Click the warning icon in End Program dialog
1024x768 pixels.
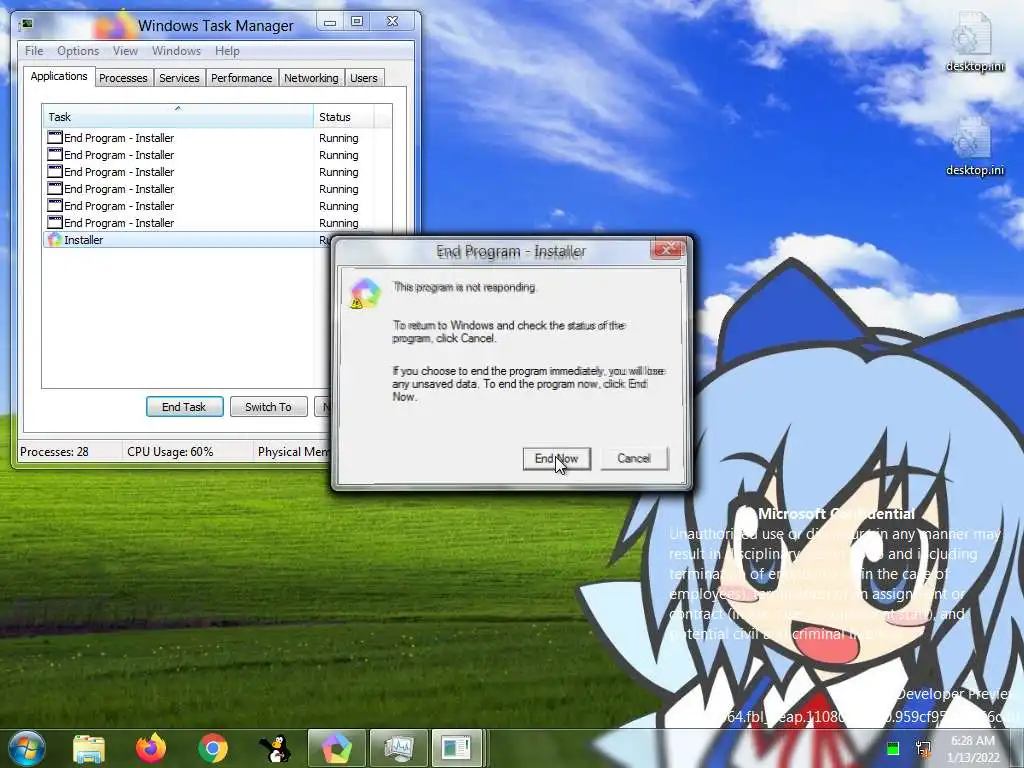pyautogui.click(x=365, y=293)
